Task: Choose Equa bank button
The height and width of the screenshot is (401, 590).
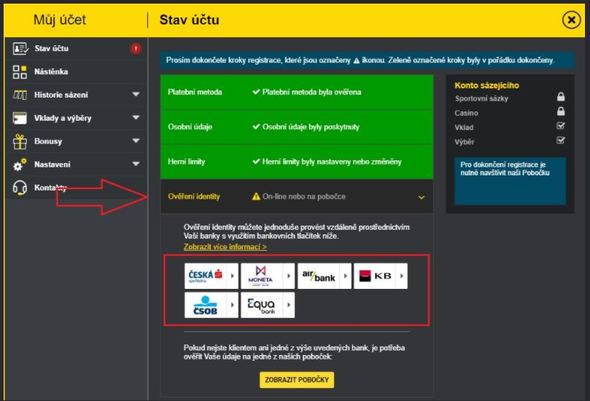Action: pyautogui.click(x=268, y=305)
